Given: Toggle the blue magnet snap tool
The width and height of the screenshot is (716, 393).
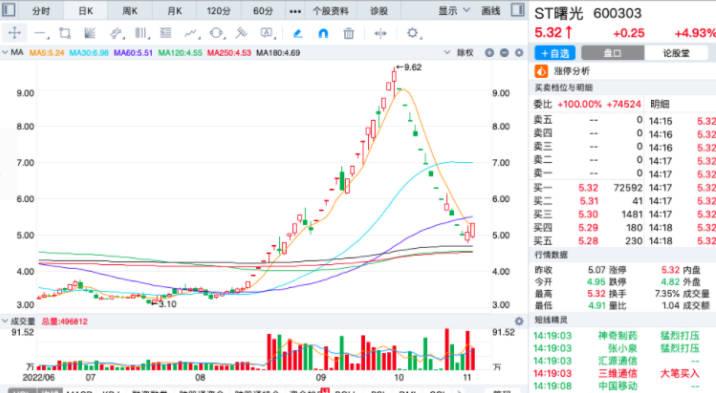Looking at the screenshot, I should 323,33.
